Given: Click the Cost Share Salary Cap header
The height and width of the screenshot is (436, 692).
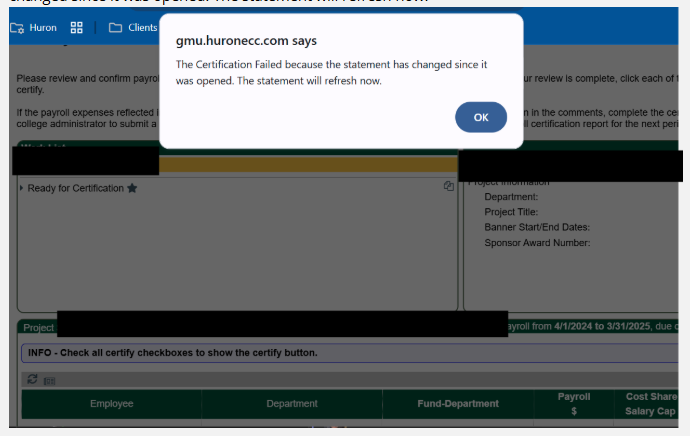Looking at the screenshot, I should click(650, 404).
